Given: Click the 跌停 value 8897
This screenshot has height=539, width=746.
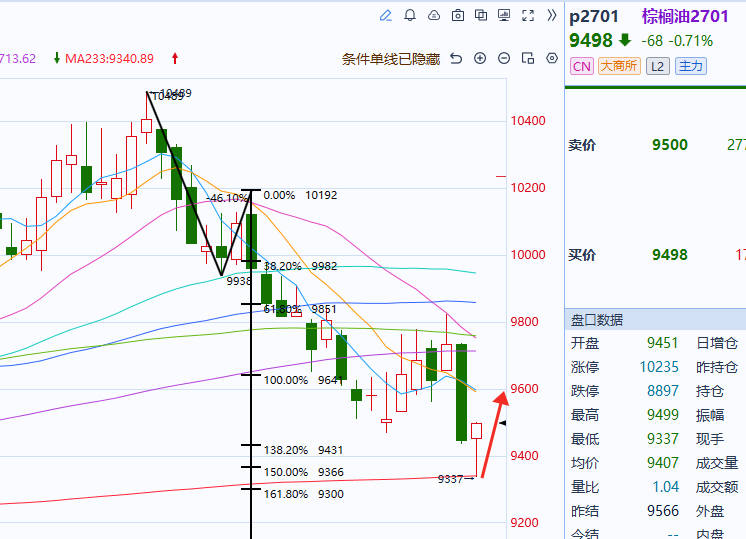Looking at the screenshot, I should [x=662, y=391].
